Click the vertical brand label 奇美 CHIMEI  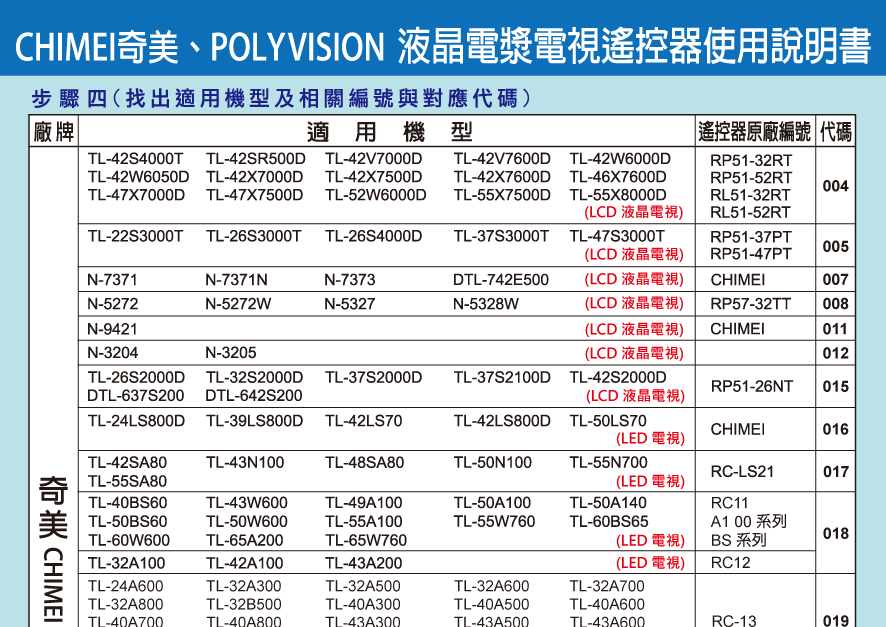[x=53, y=548]
